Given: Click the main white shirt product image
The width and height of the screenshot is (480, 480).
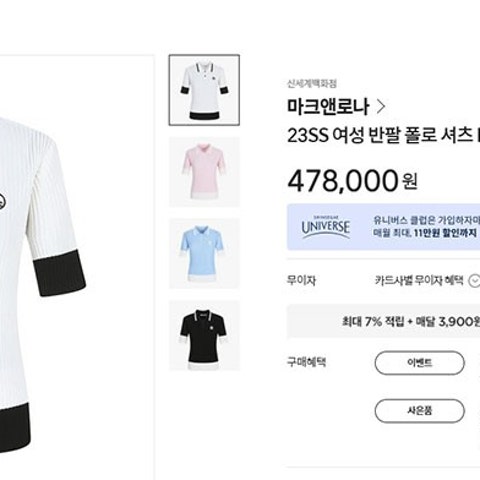Looking at the screenshot, I should (43, 283).
